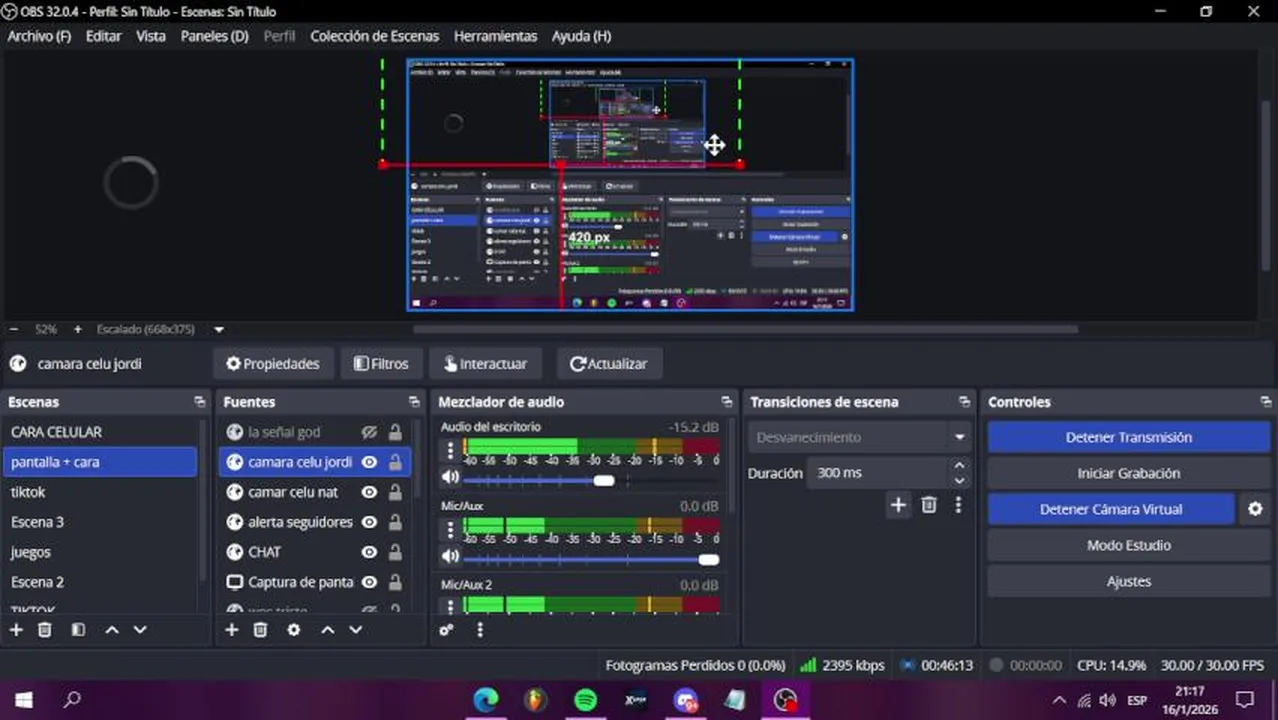Open Propiedades for the selected source
1278x720 pixels.
tap(273, 364)
